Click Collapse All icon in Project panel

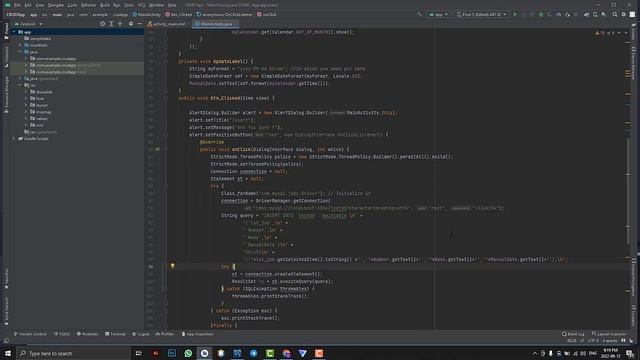[120, 24]
